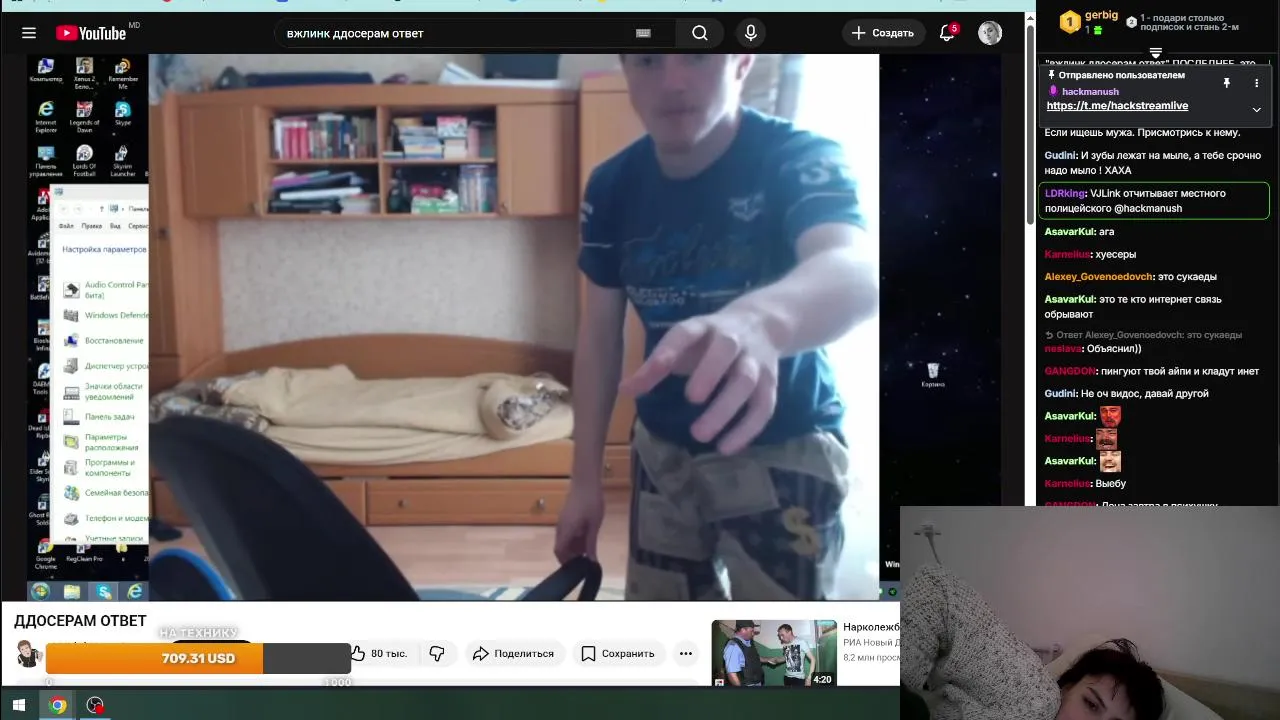Click Gudini username on 'И зубы лежат' message
Viewport: 1280px width, 720px height.
pos(1060,156)
